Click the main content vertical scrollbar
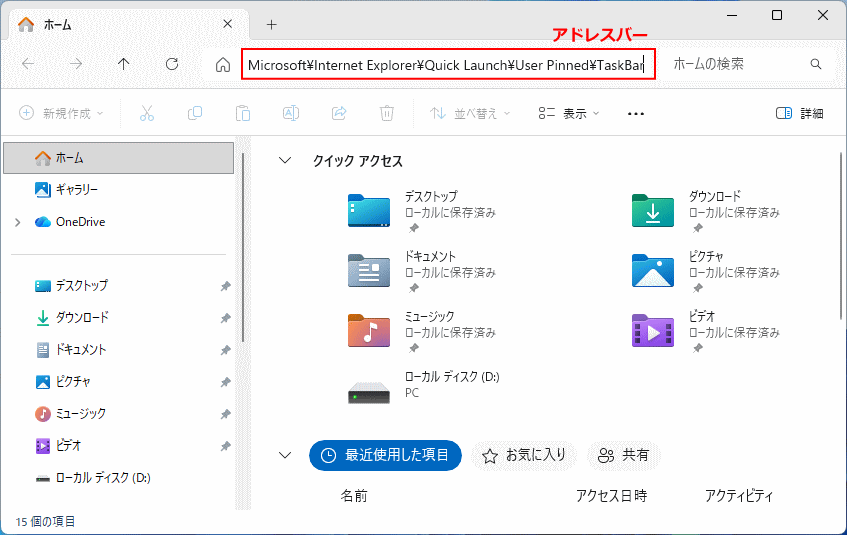847x535 pixels. pos(842,236)
